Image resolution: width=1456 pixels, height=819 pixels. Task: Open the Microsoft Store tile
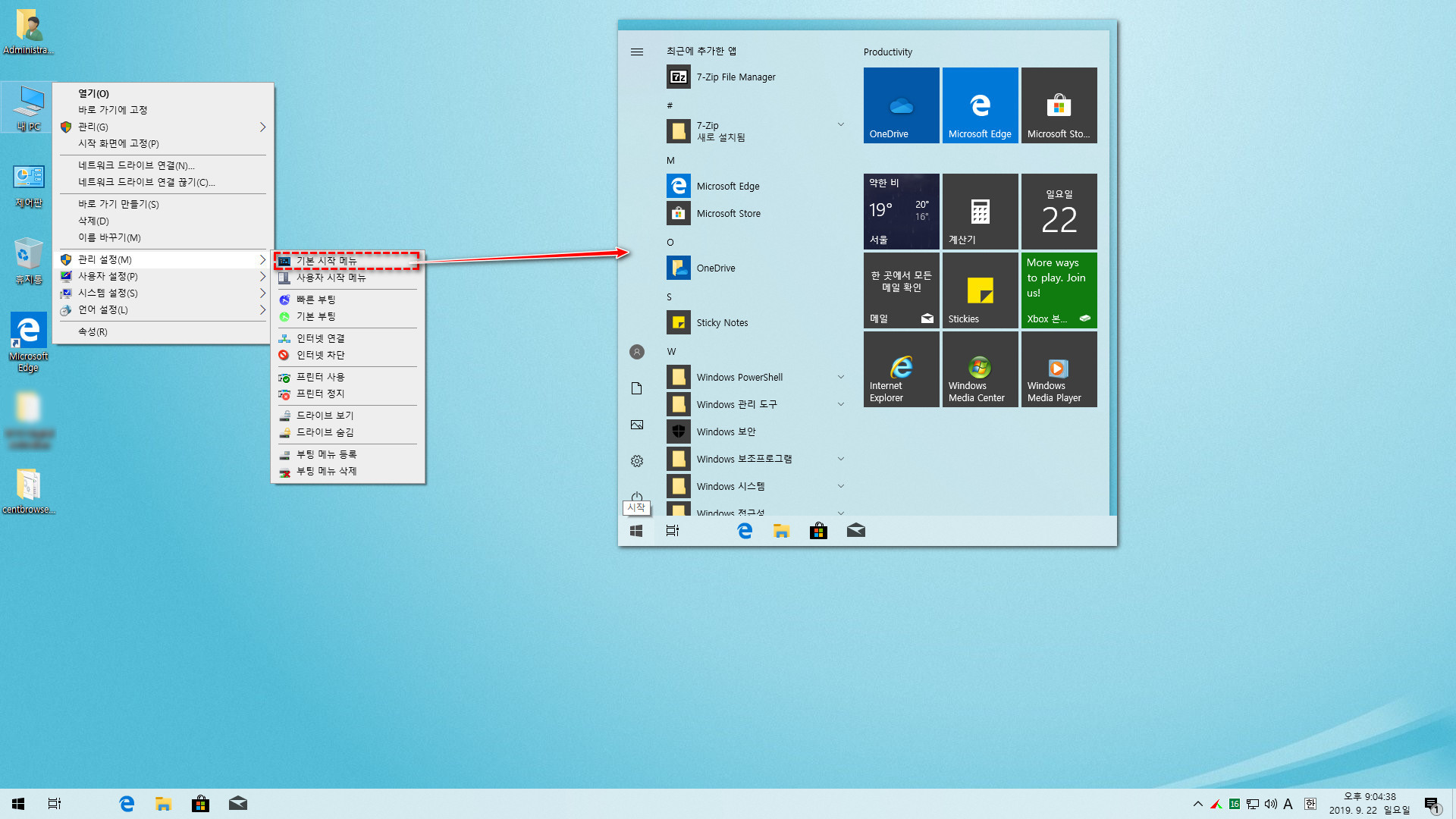[1059, 105]
